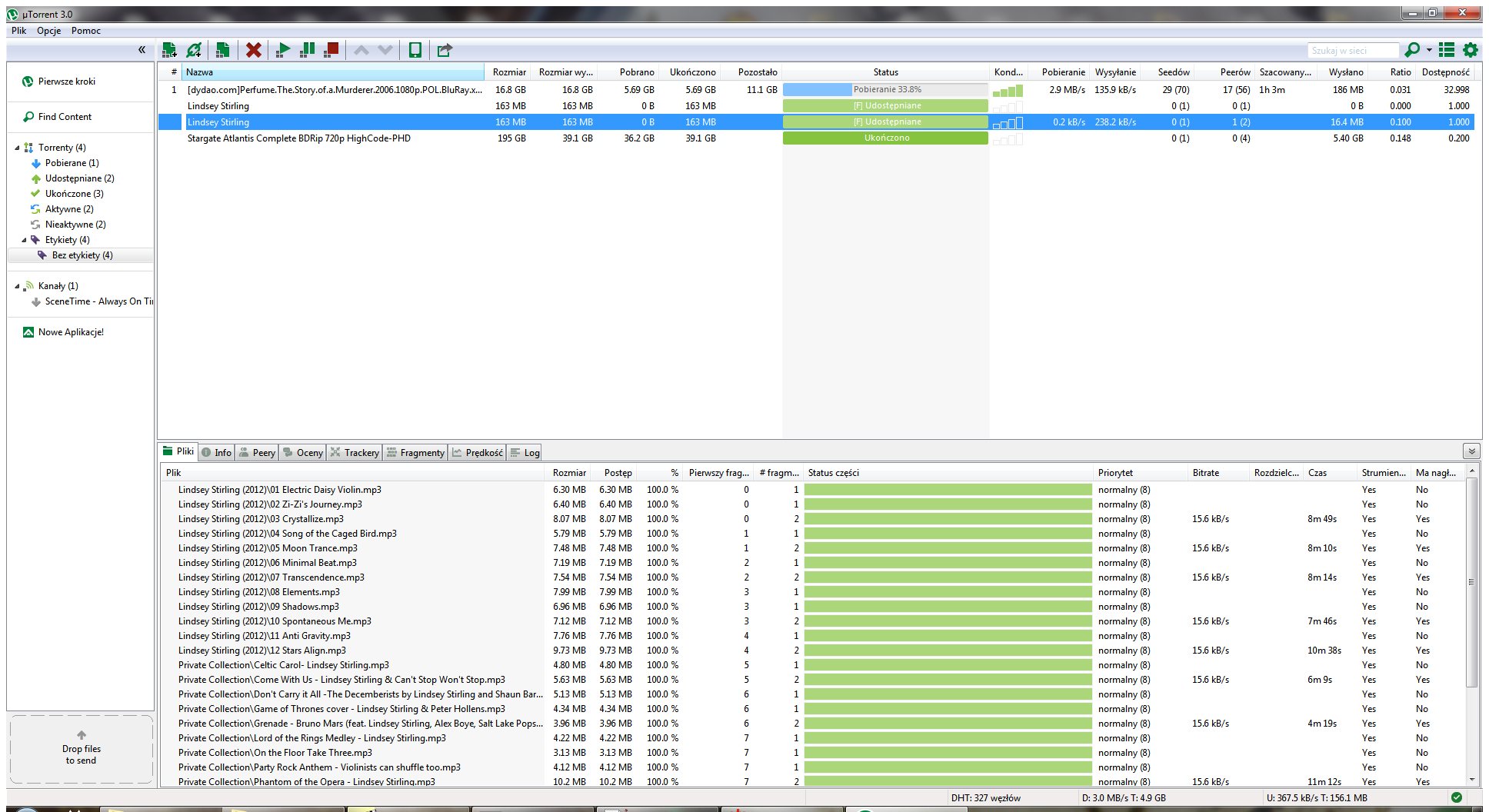Image resolution: width=1489 pixels, height=812 pixels.
Task: Select the Pobierane (1) category
Action: pos(72,163)
